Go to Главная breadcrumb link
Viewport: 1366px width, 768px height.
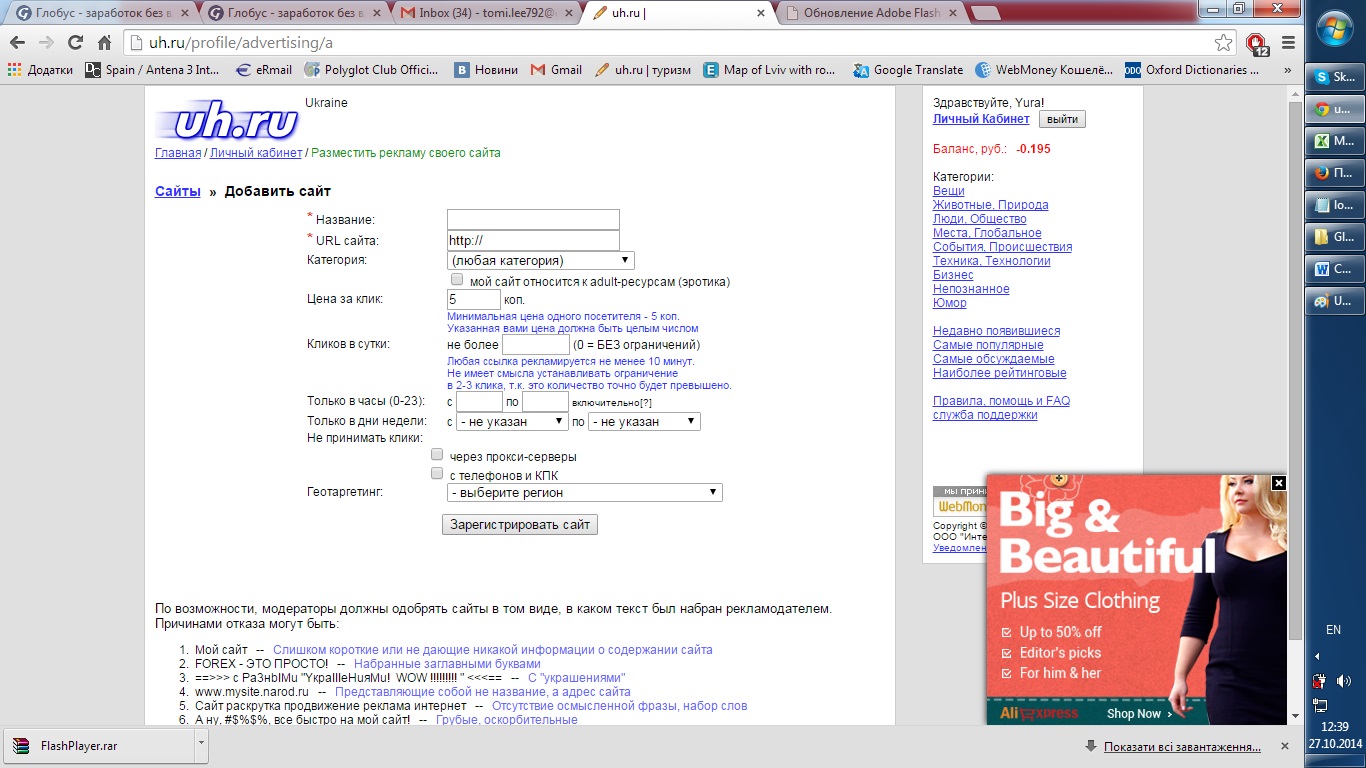pos(178,153)
